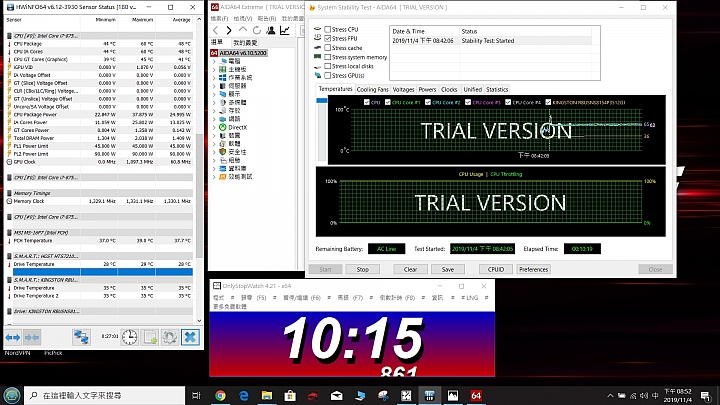Expand 顯示 node in AIDA64 tree
This screenshot has height=405, width=720.
[214, 94]
